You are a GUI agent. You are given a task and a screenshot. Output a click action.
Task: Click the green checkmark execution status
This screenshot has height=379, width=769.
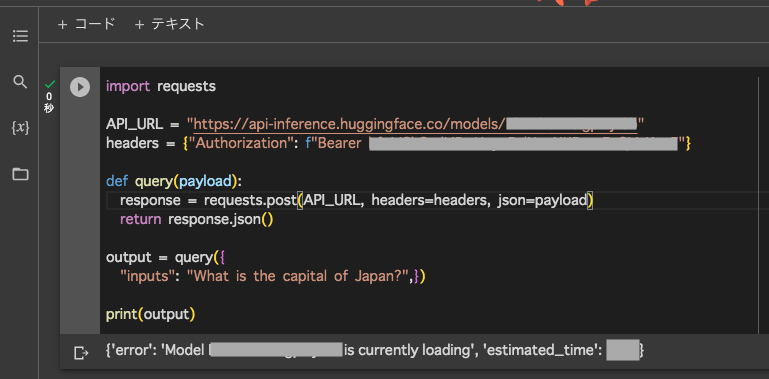pyautogui.click(x=50, y=84)
